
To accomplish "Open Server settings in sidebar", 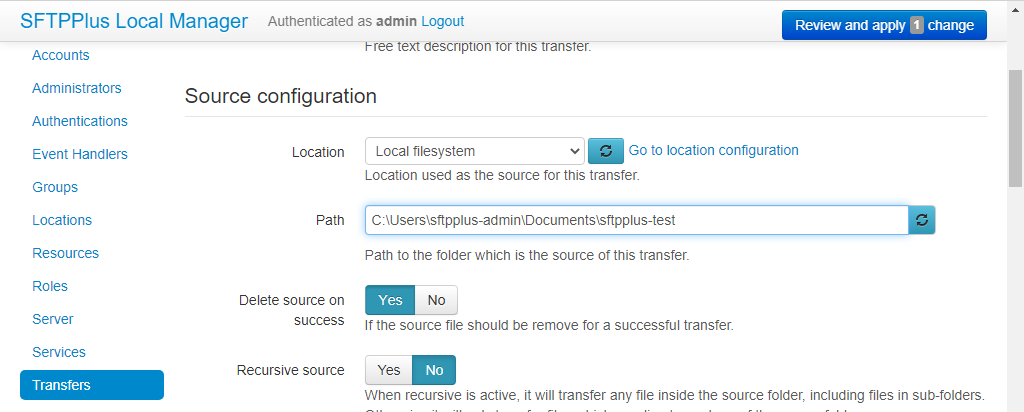I will coord(53,319).
